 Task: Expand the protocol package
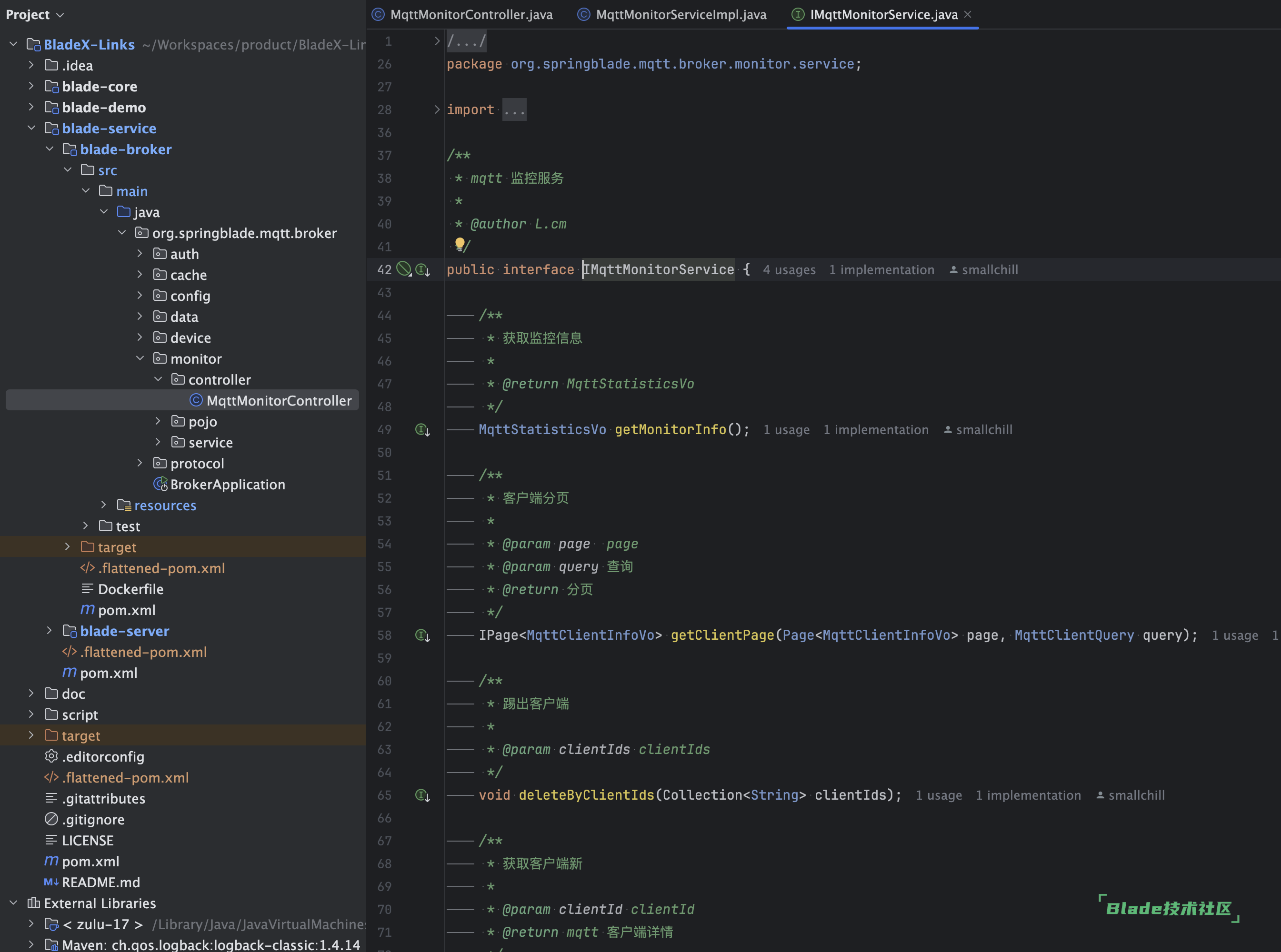click(140, 463)
